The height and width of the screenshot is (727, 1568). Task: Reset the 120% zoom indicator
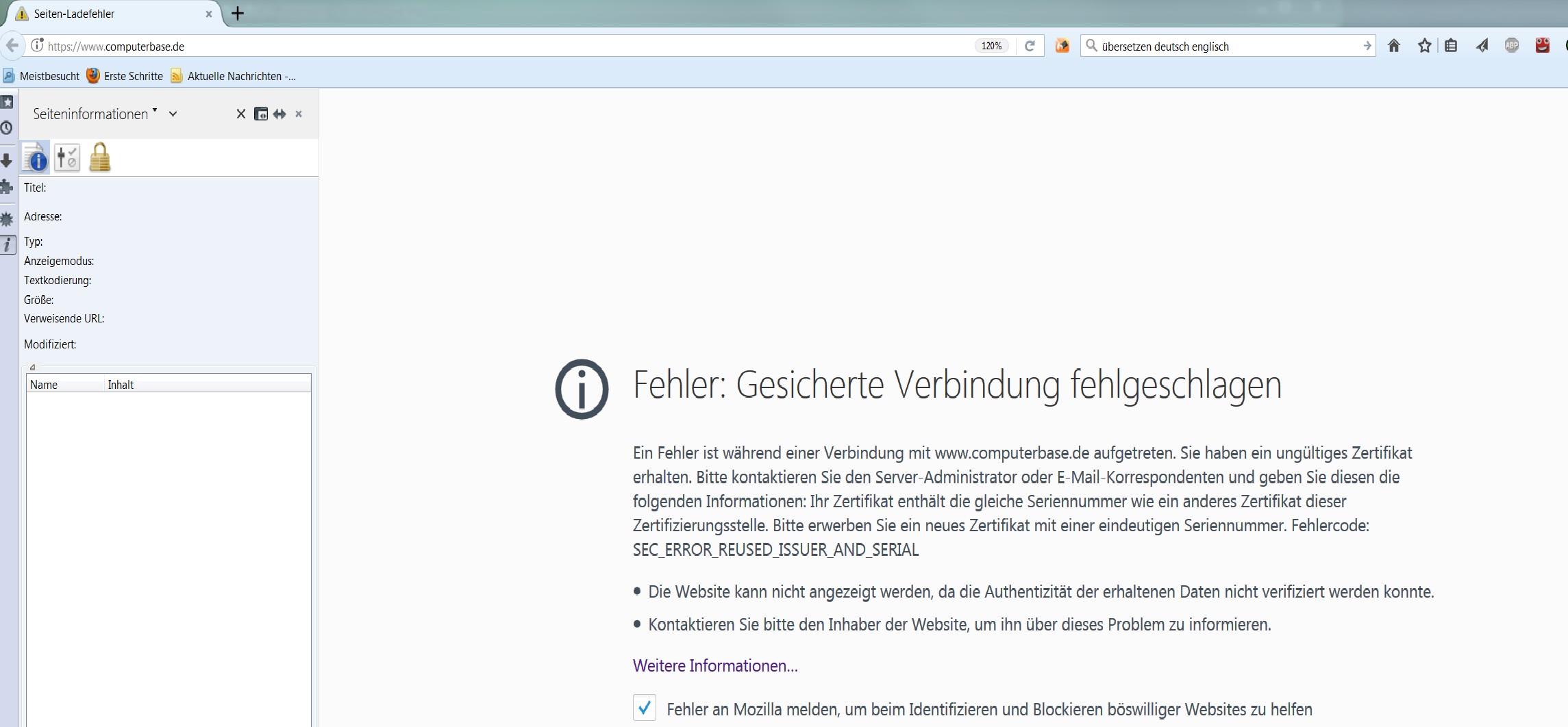[992, 46]
